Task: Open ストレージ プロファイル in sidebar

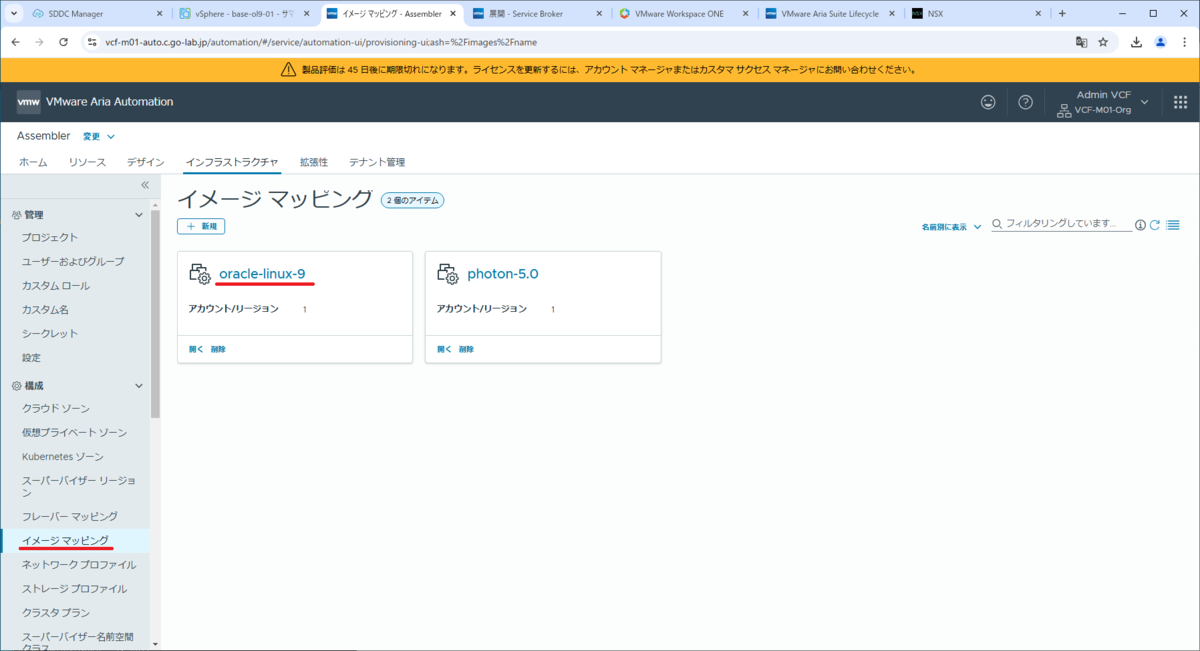Action: click(75, 589)
